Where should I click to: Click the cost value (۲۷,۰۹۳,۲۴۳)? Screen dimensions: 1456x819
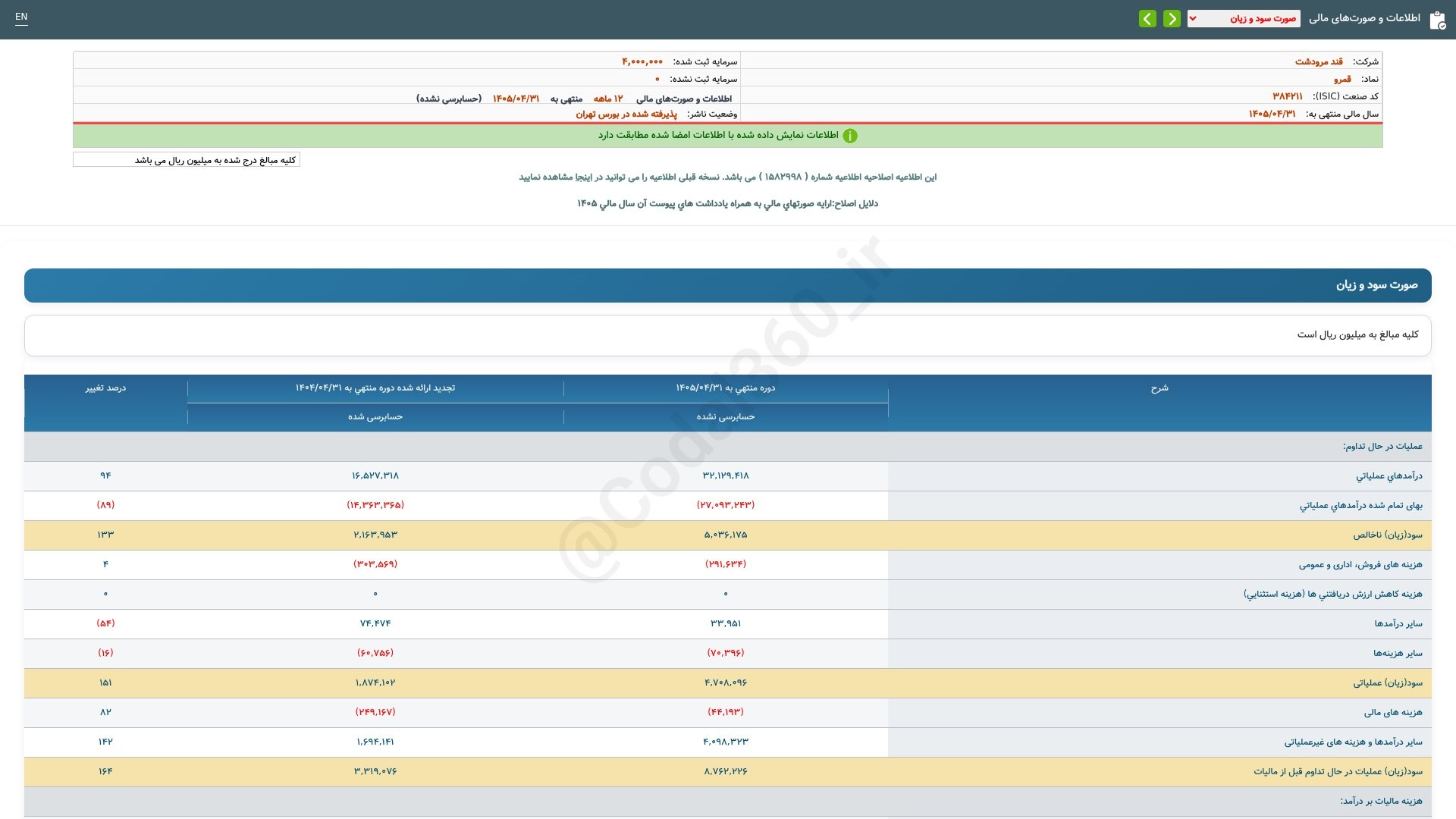(x=726, y=505)
